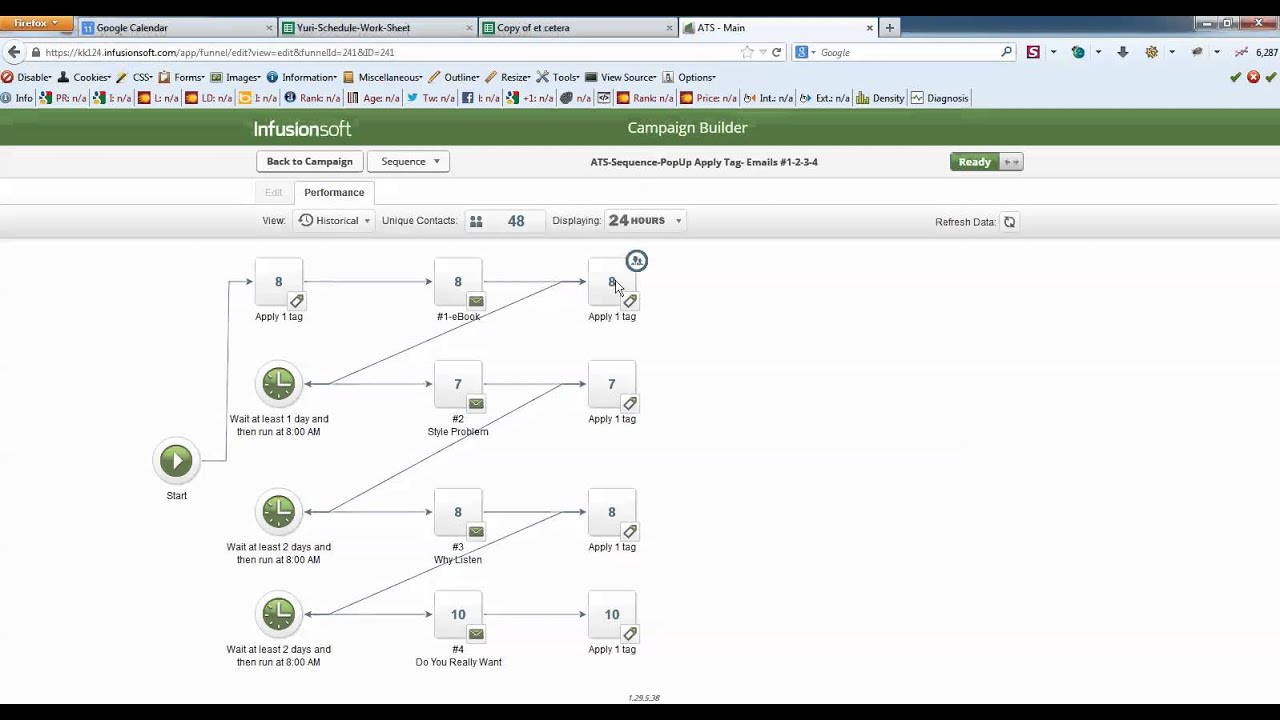Click the Unique Contacts people icon
Screen dimensions: 1280x720
(476, 221)
